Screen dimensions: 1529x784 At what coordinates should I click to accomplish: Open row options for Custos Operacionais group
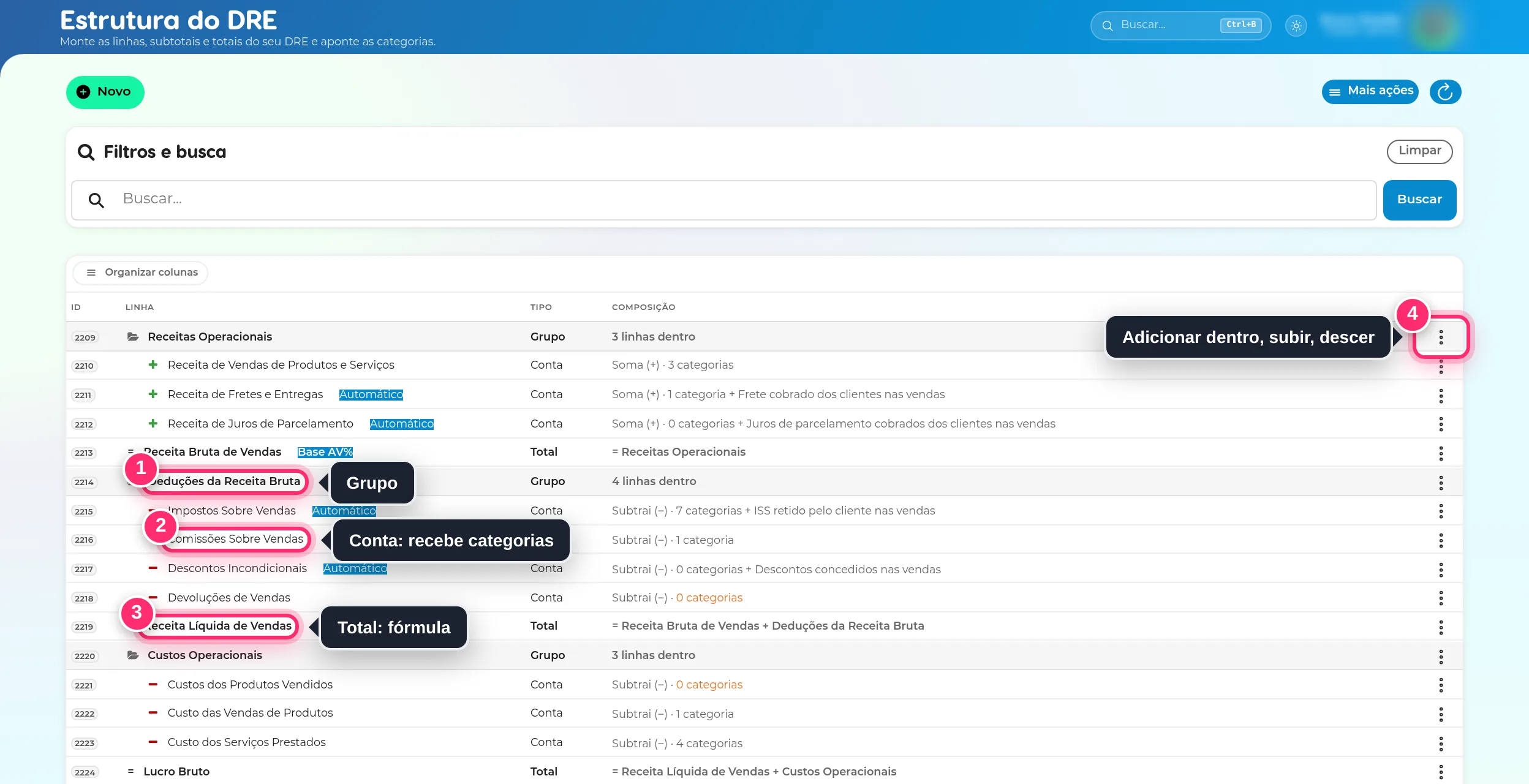[1441, 657]
